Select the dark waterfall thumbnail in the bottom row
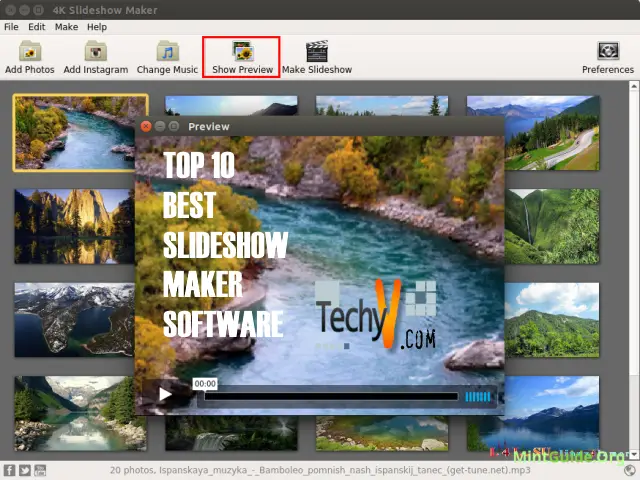The image size is (640, 480). point(231,433)
